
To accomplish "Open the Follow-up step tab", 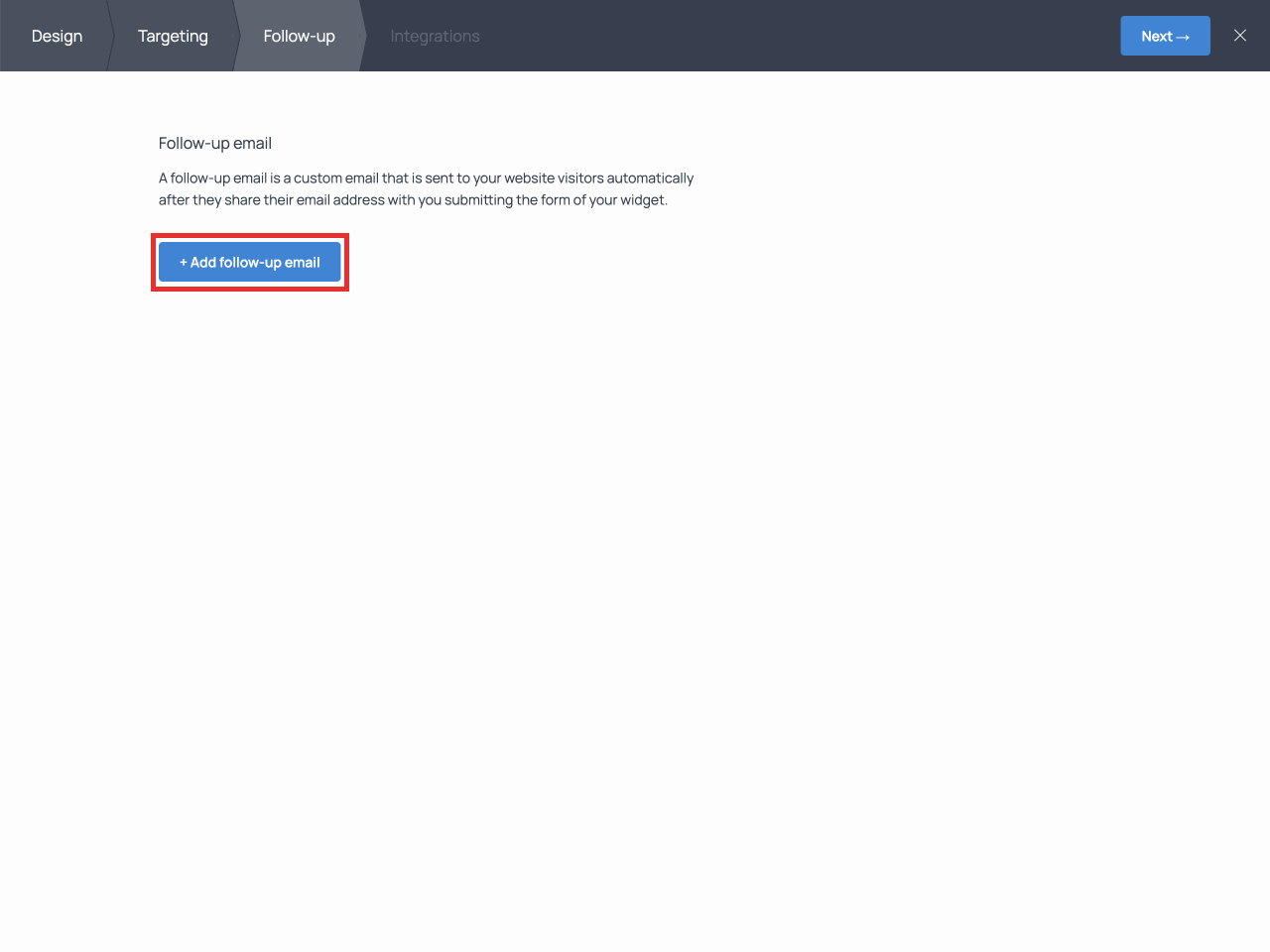I will click(x=299, y=36).
